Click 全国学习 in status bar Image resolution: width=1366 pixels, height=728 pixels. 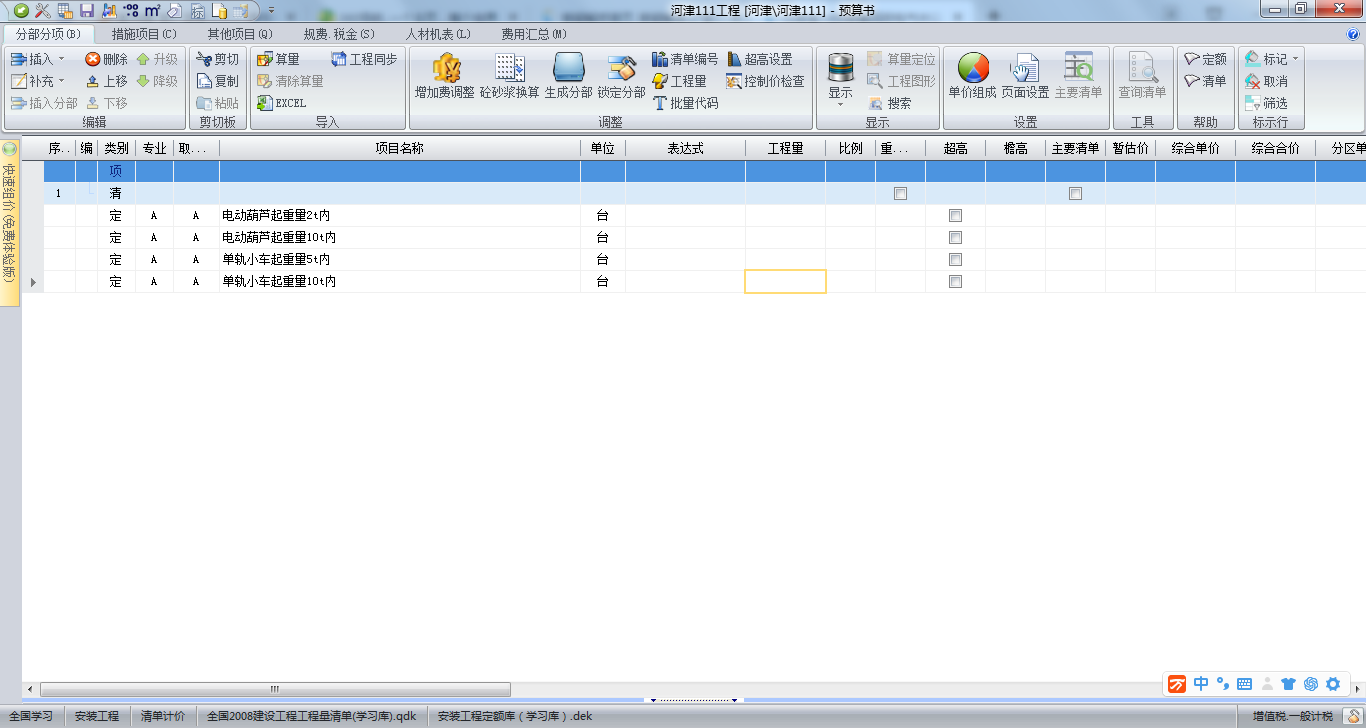pos(31,716)
